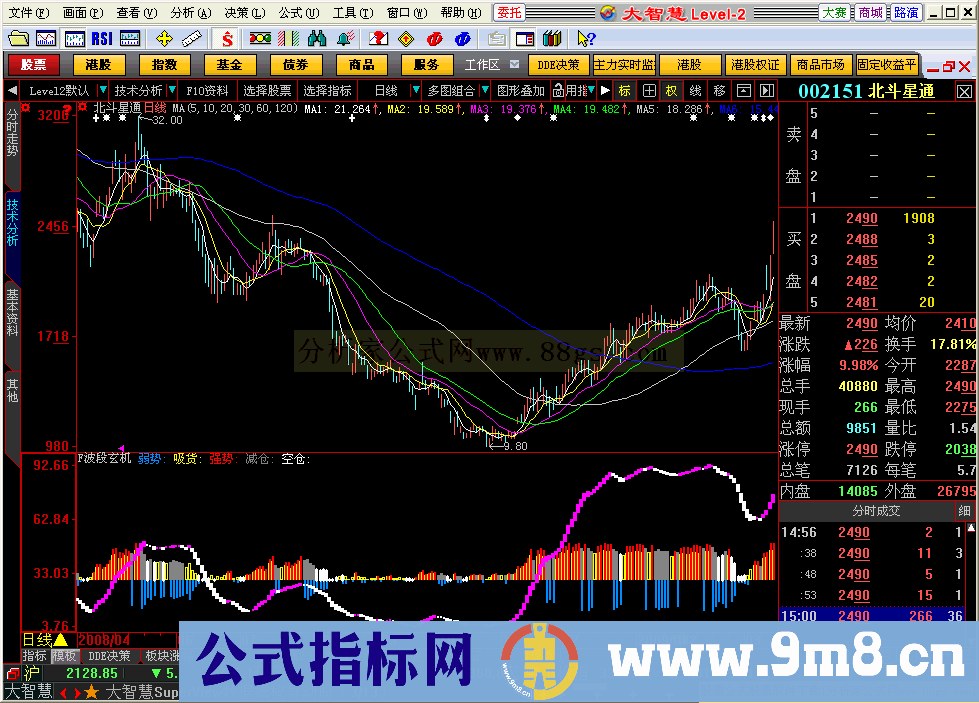Click the 选择指标 button

click(x=328, y=91)
